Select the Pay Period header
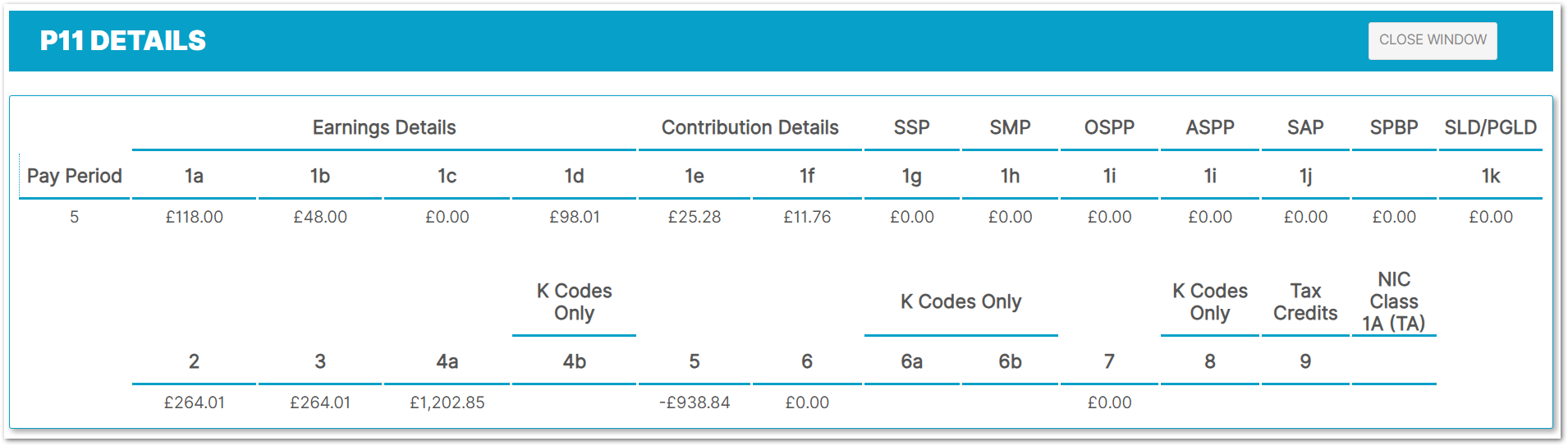This screenshot has height=446, width=1568. 74,176
